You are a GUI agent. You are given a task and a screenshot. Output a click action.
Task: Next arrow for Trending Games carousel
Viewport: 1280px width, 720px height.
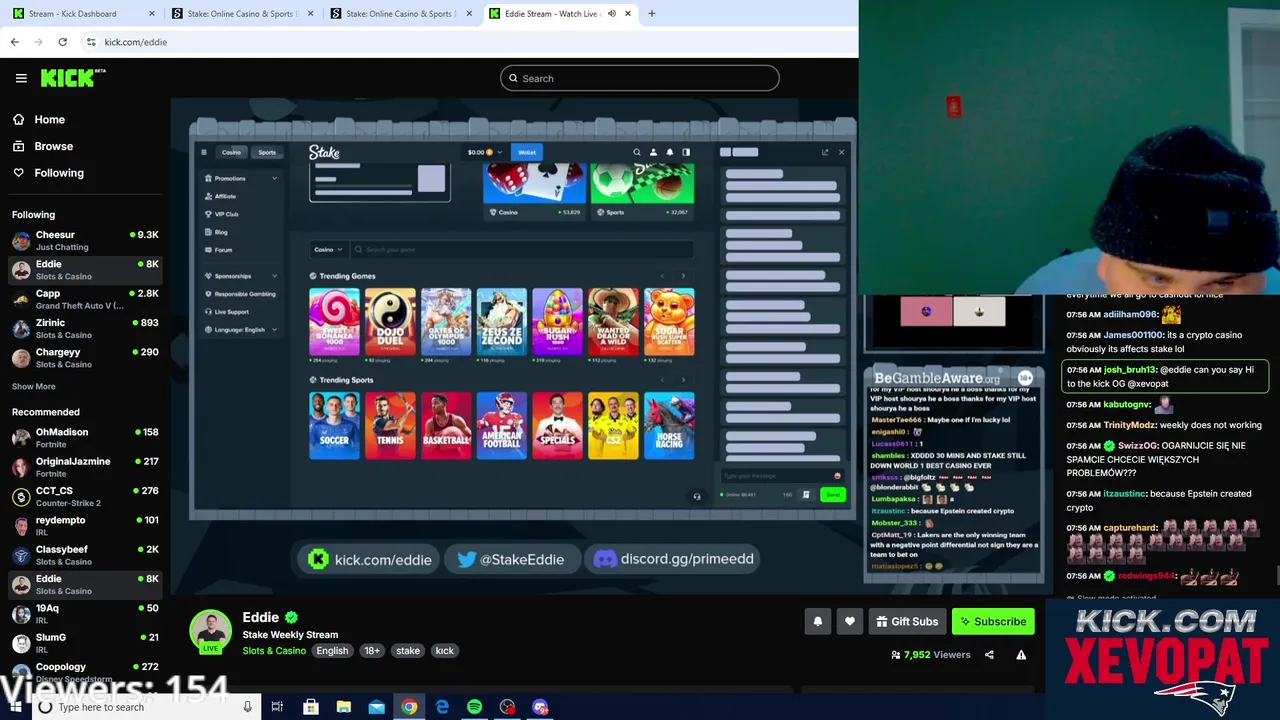point(683,276)
